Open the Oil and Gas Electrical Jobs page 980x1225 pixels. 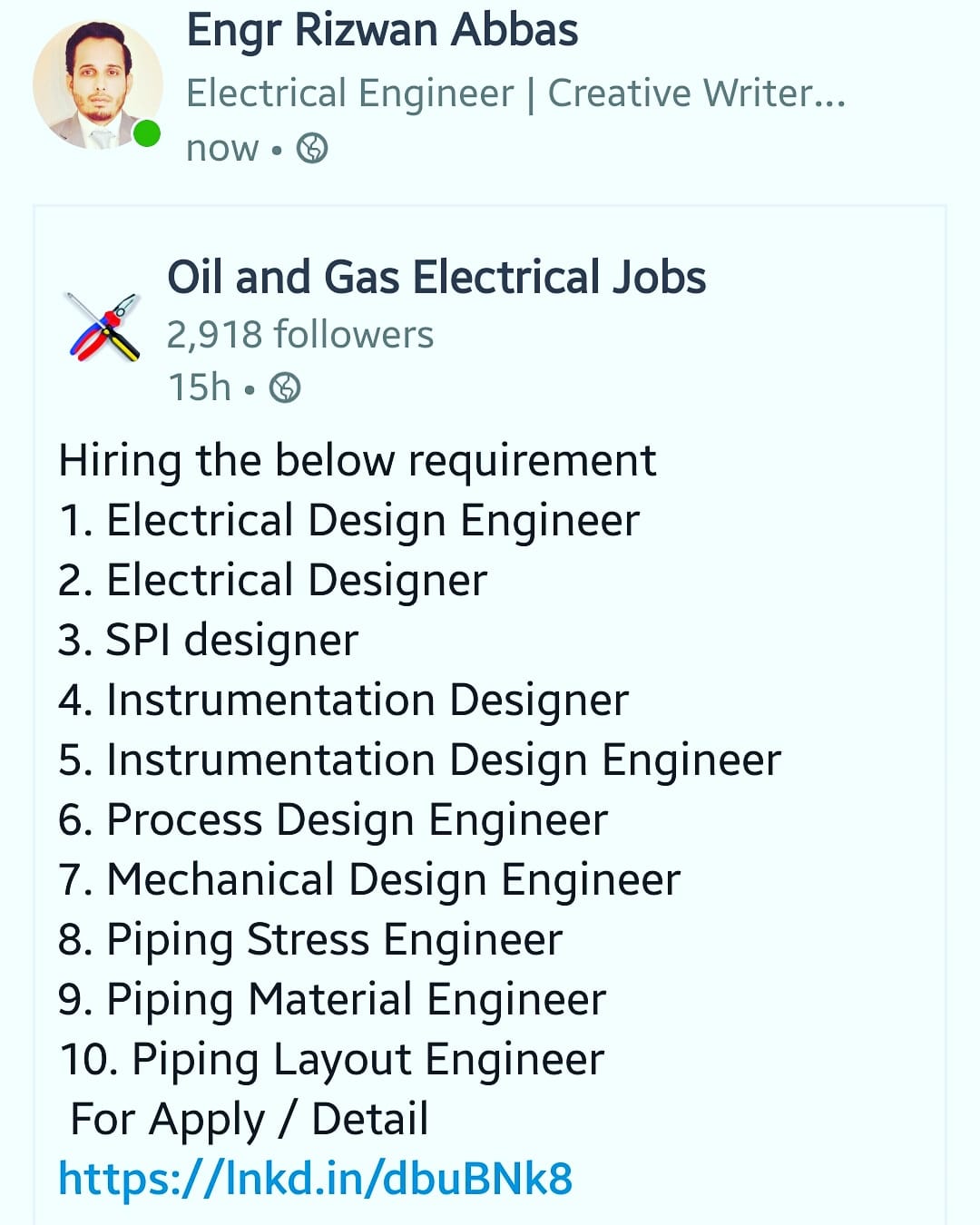coord(436,277)
